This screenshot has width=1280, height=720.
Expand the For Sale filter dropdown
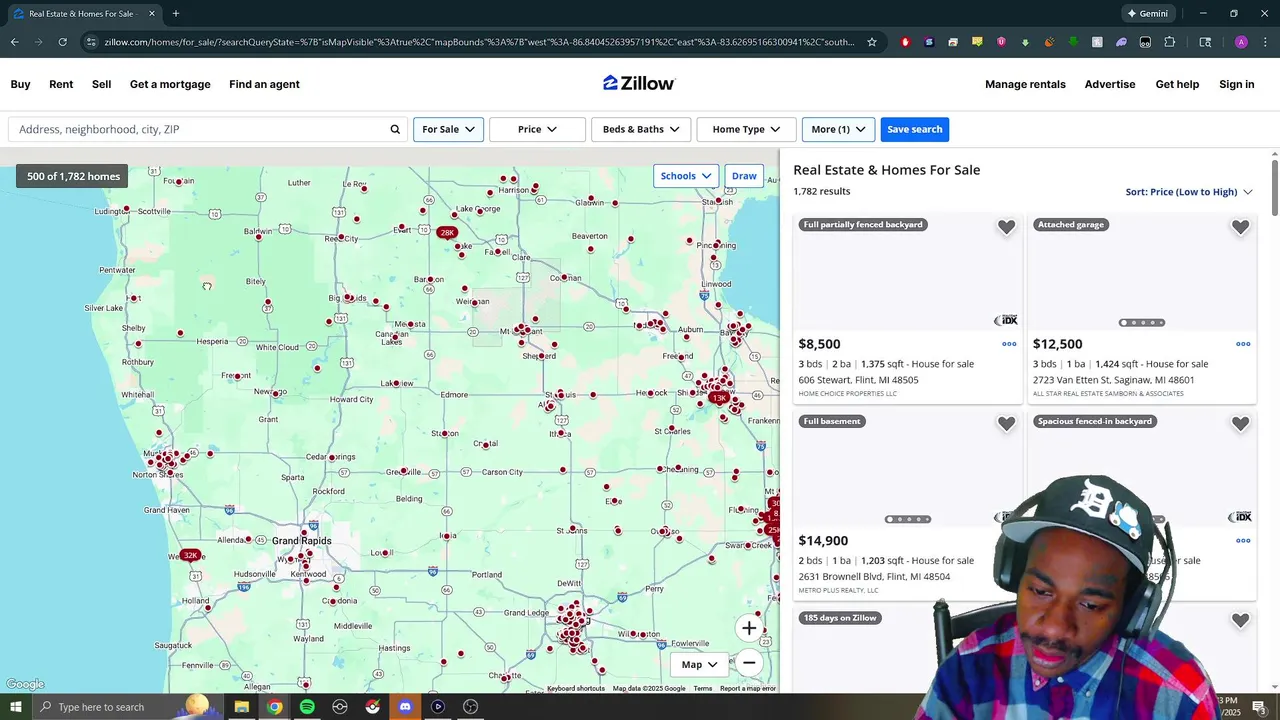pyautogui.click(x=448, y=129)
